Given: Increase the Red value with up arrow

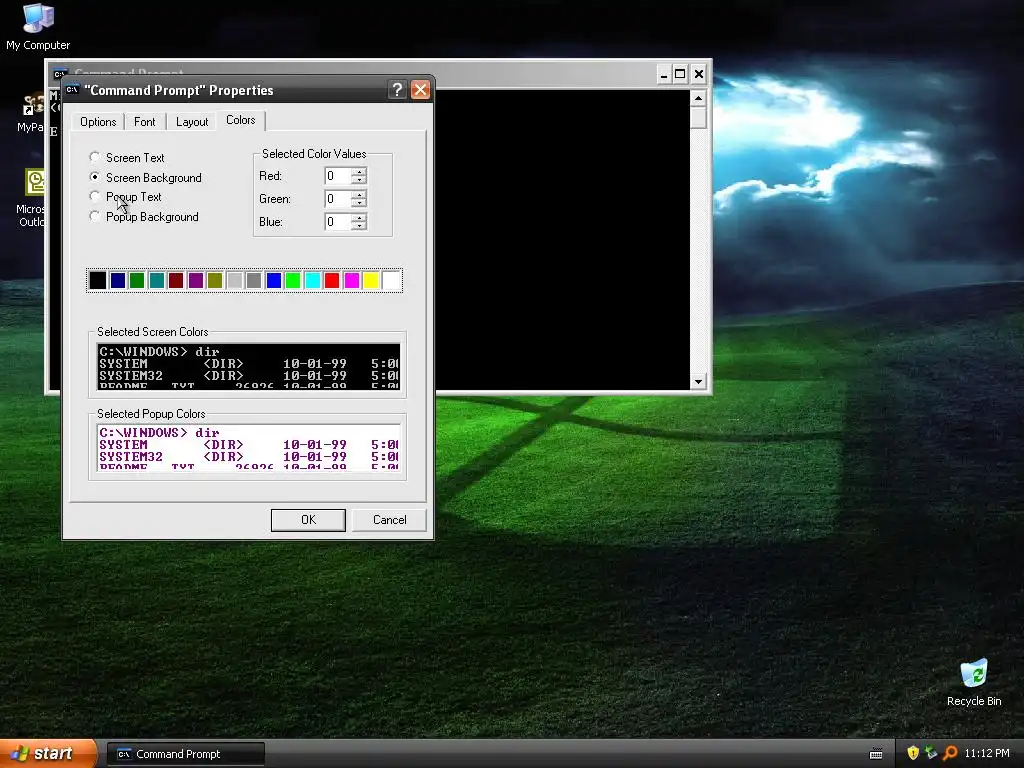Looking at the screenshot, I should pyautogui.click(x=359, y=172).
